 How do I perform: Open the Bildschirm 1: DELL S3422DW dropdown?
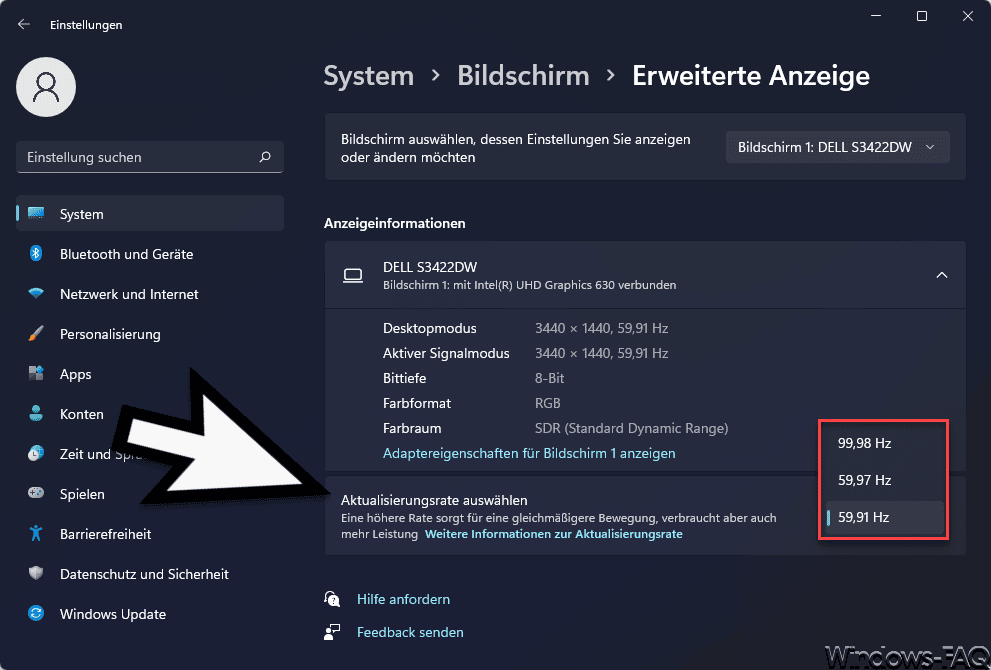coord(837,147)
